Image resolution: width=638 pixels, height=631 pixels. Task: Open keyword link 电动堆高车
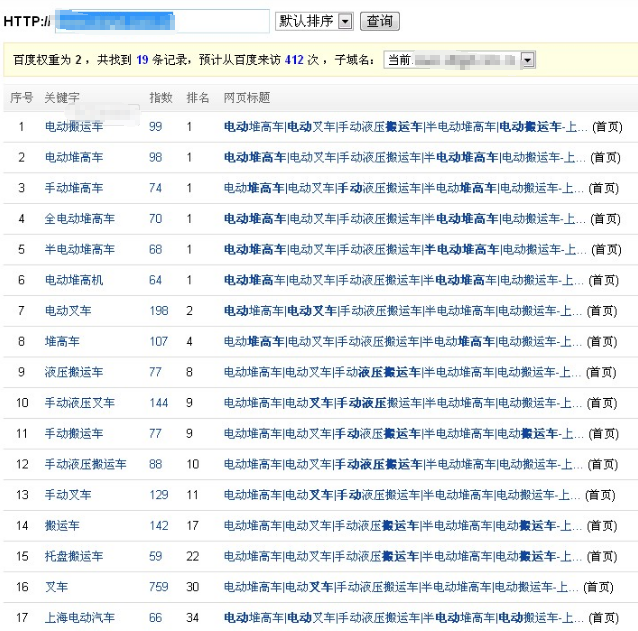(x=74, y=157)
